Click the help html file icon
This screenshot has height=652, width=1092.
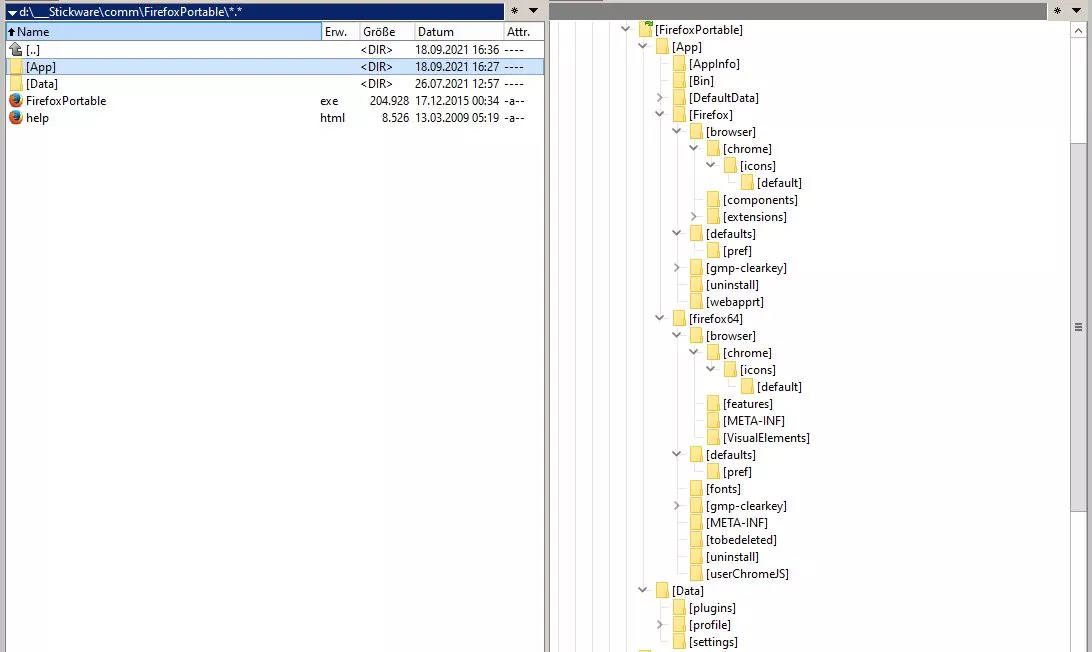coord(16,118)
